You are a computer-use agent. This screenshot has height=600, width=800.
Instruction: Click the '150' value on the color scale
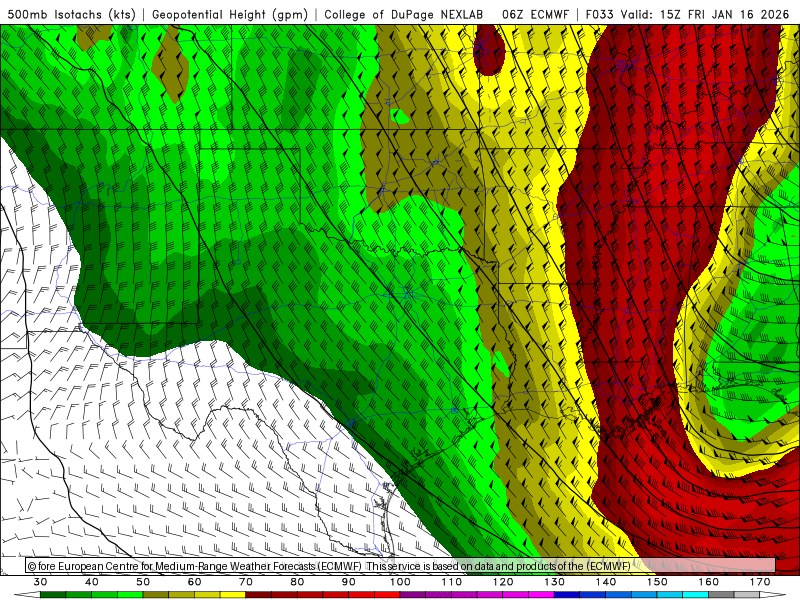[658, 582]
